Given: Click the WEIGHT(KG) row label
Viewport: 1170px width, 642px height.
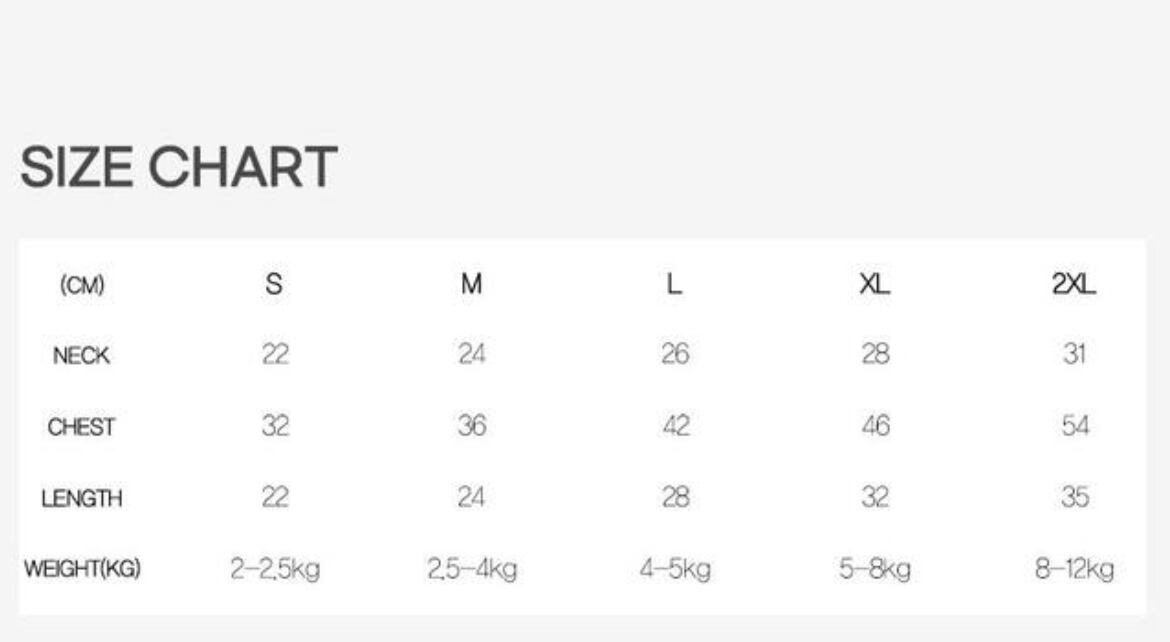Looking at the screenshot, I should [83, 570].
